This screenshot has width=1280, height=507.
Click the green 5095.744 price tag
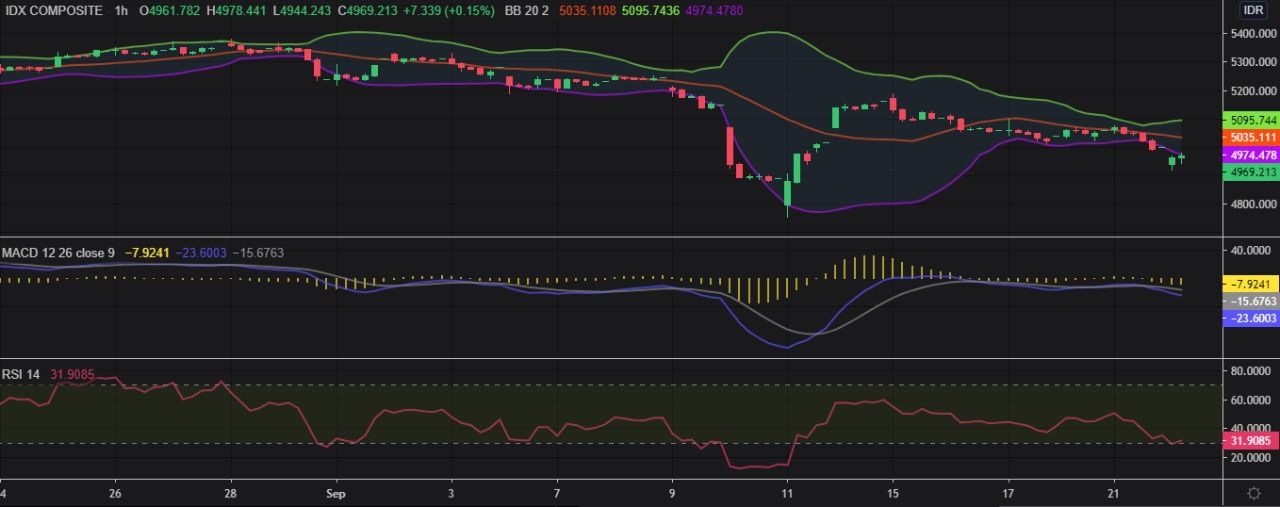click(1251, 120)
